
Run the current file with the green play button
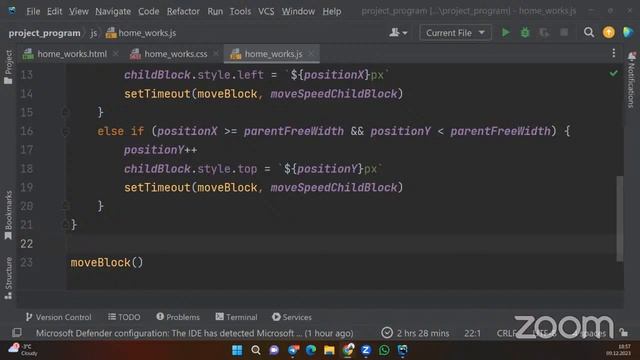[x=505, y=32]
